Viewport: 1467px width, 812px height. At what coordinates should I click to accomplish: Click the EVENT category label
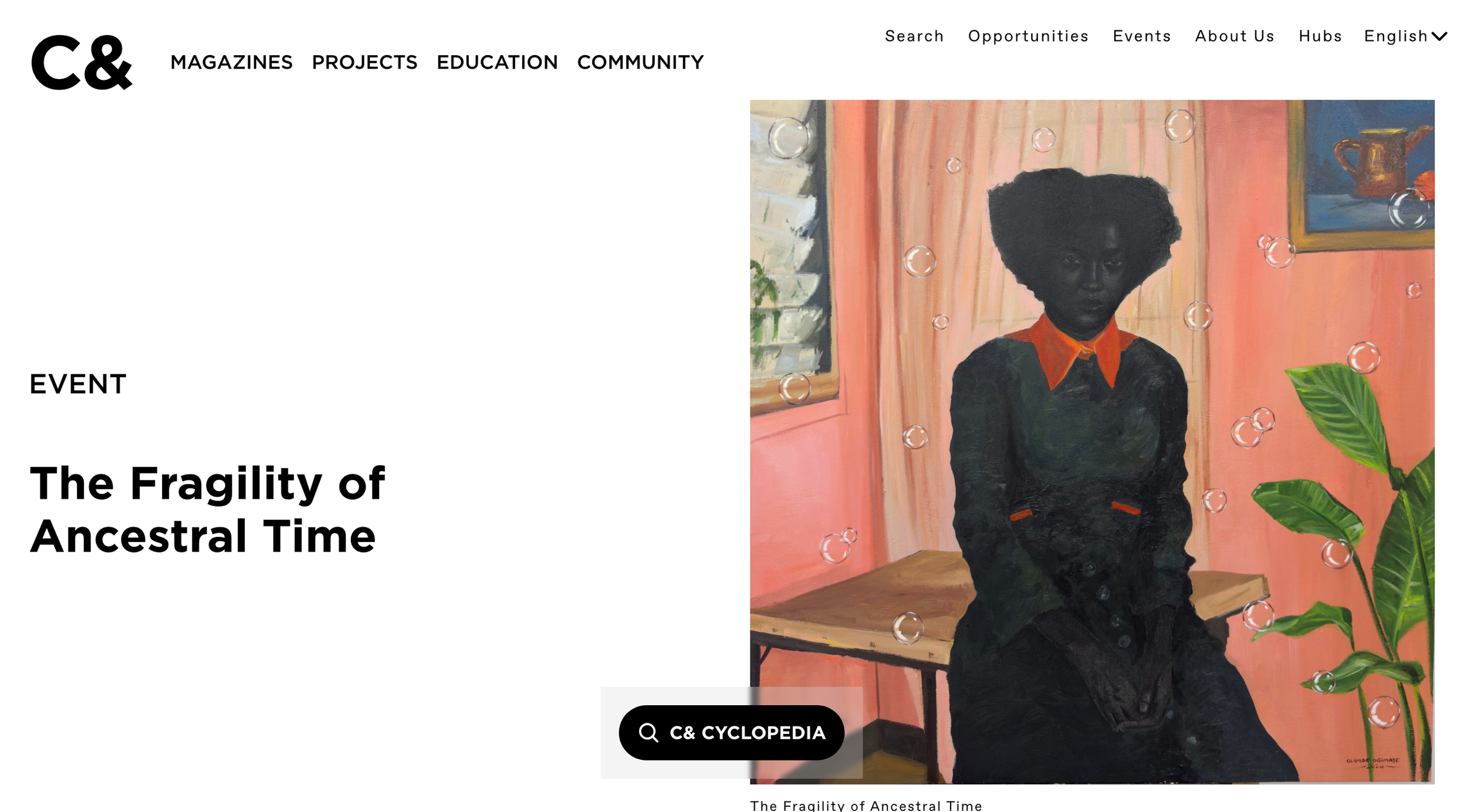78,384
